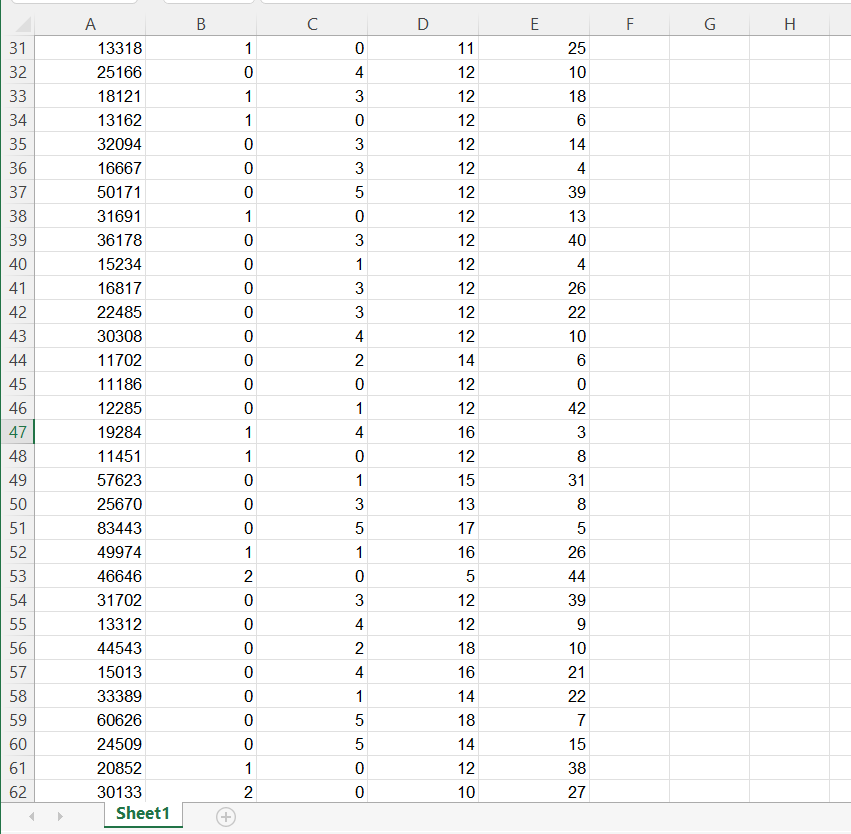Image resolution: width=851 pixels, height=834 pixels.
Task: Click cell containing 25670
Action: click(90, 505)
